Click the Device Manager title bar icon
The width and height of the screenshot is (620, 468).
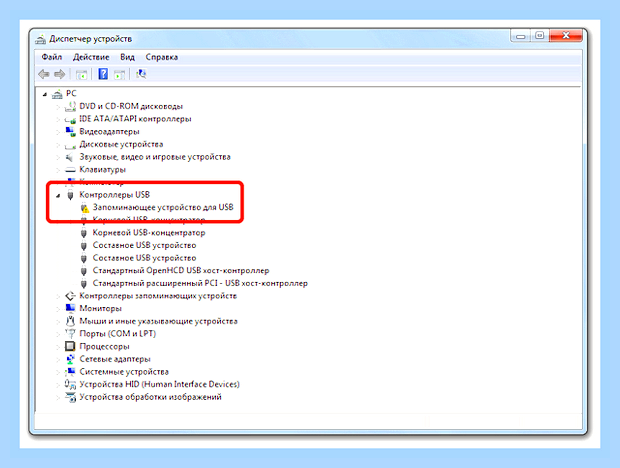click(x=40, y=39)
